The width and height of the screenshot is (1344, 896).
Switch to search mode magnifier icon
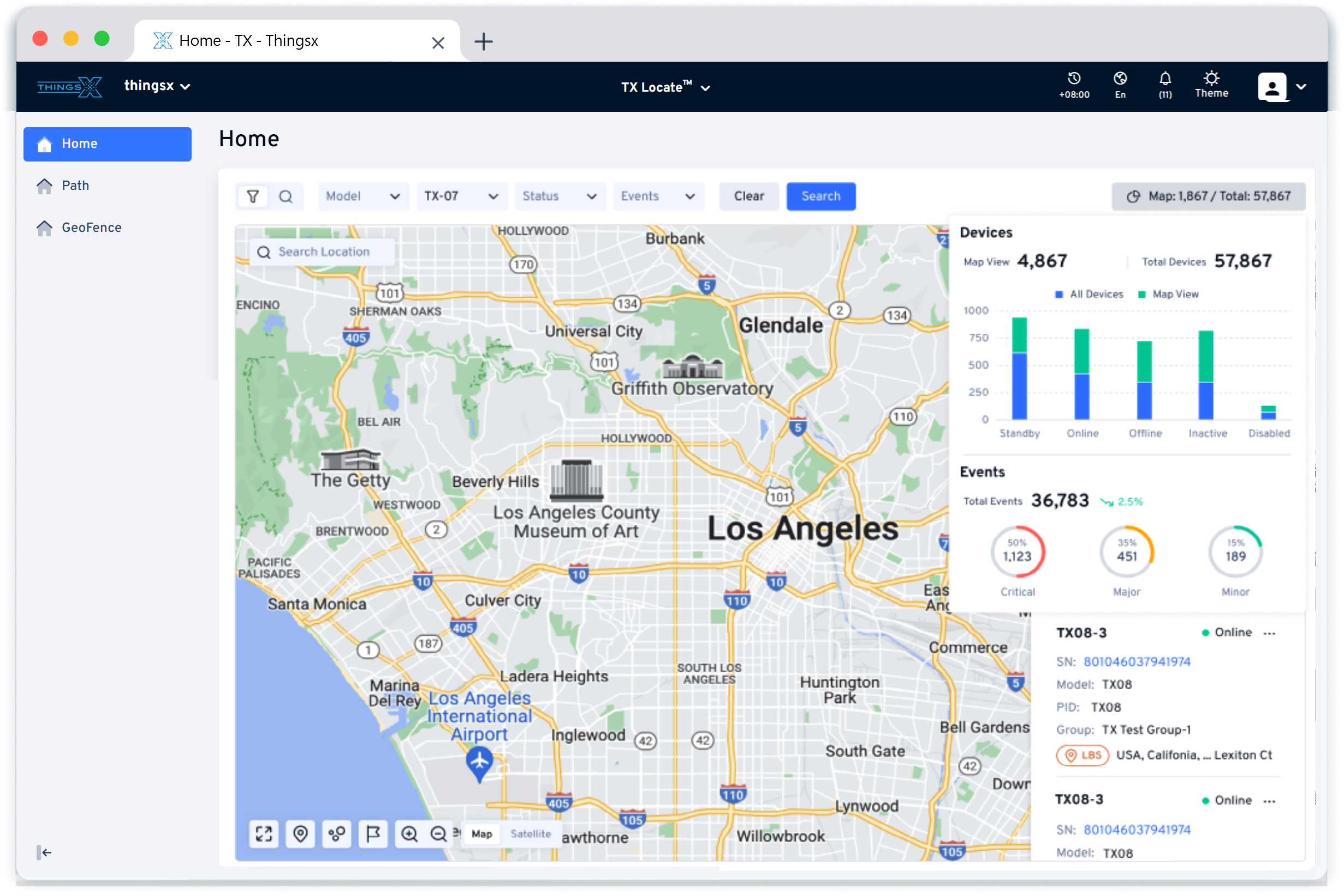tap(286, 196)
